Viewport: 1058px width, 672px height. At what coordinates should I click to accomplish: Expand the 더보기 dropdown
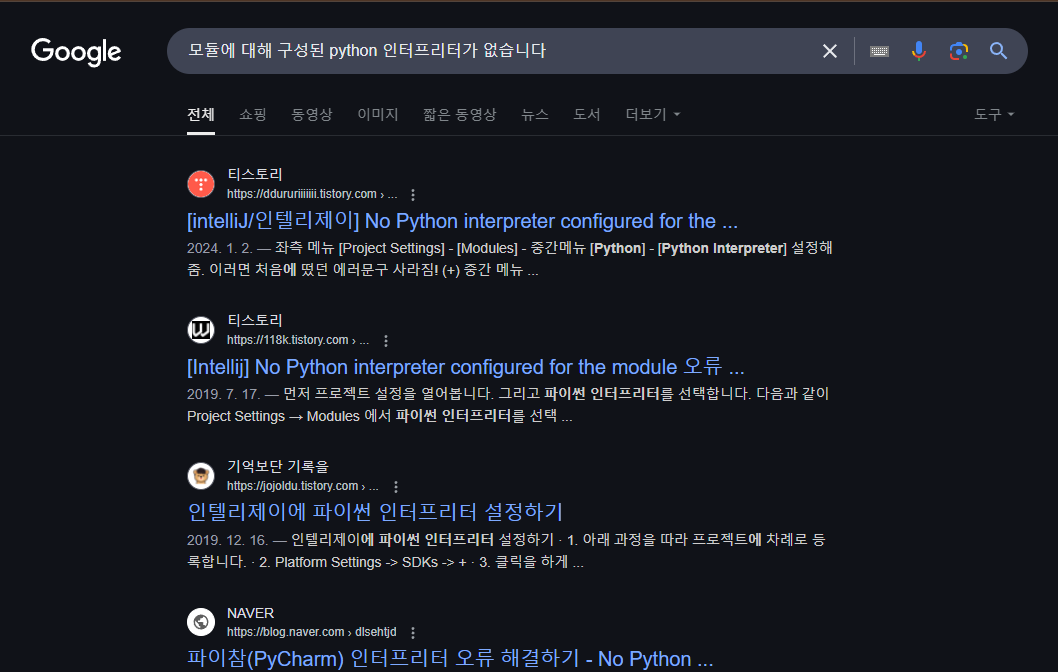tap(652, 115)
